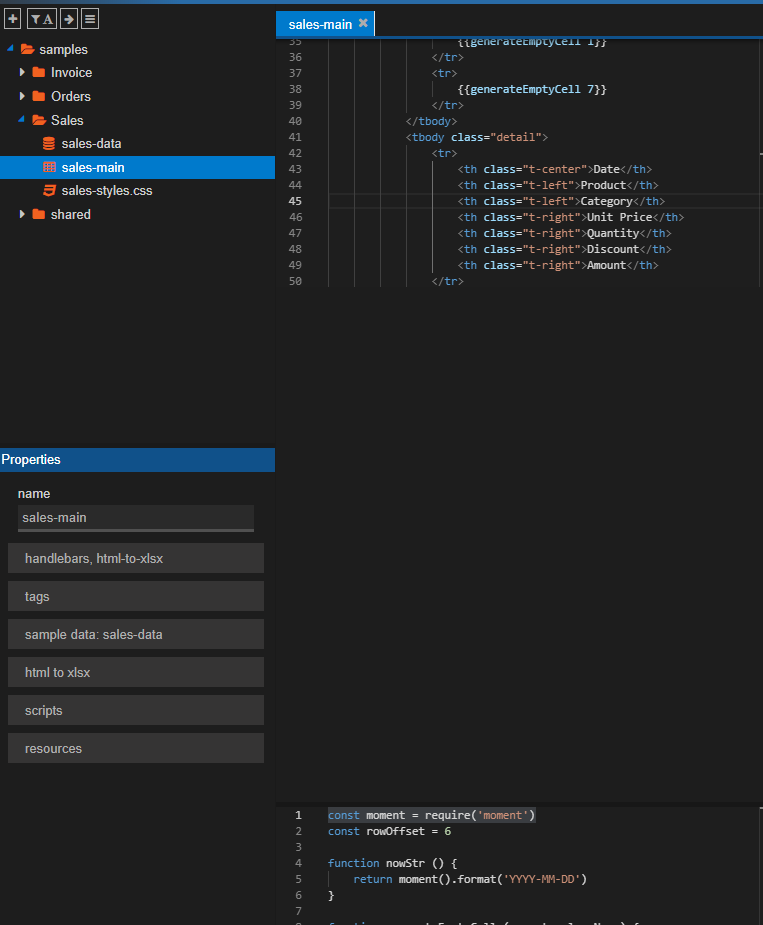The width and height of the screenshot is (763, 925).
Task: Collapse the samples folder in entity tree
Action: pos(10,48)
